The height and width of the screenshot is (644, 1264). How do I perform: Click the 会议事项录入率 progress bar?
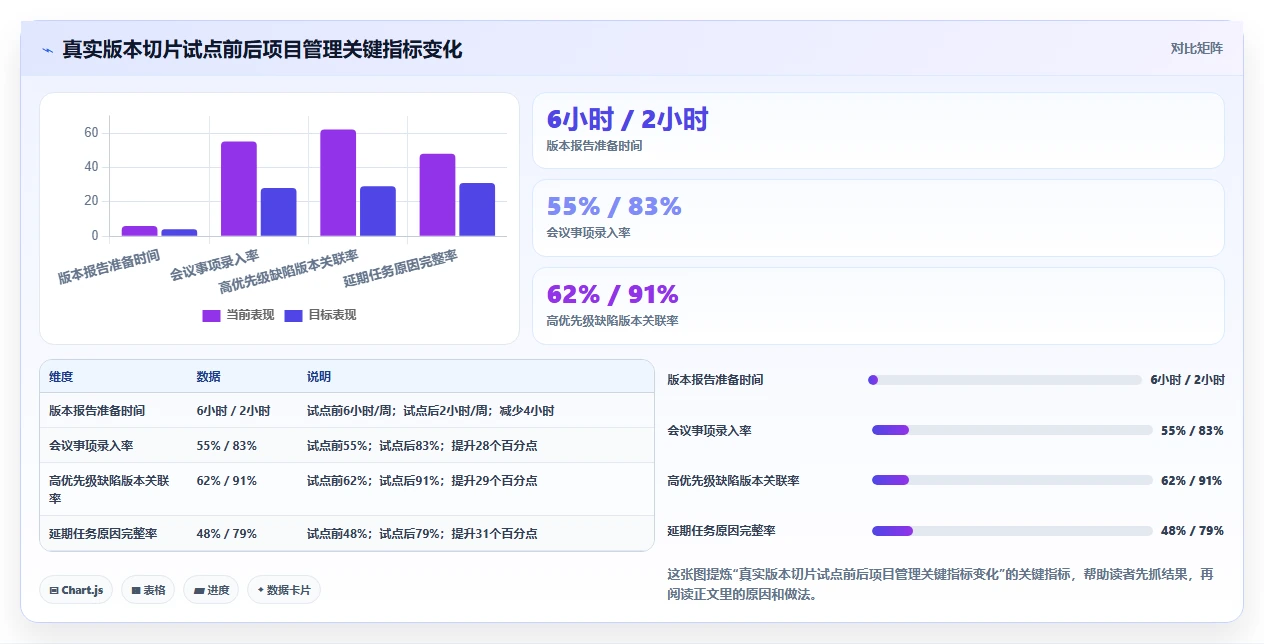1012,430
